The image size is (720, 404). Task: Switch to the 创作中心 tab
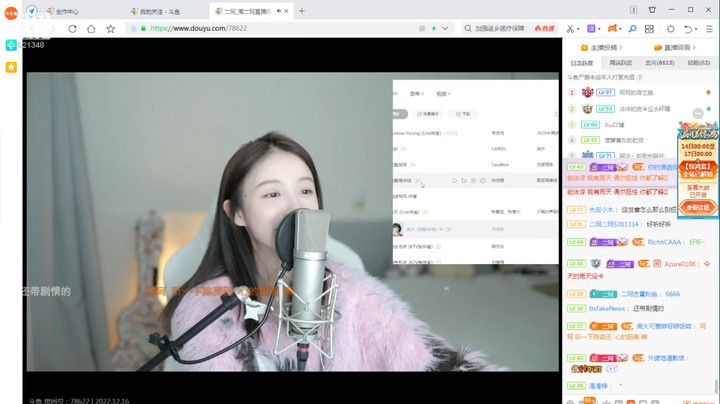67,11
